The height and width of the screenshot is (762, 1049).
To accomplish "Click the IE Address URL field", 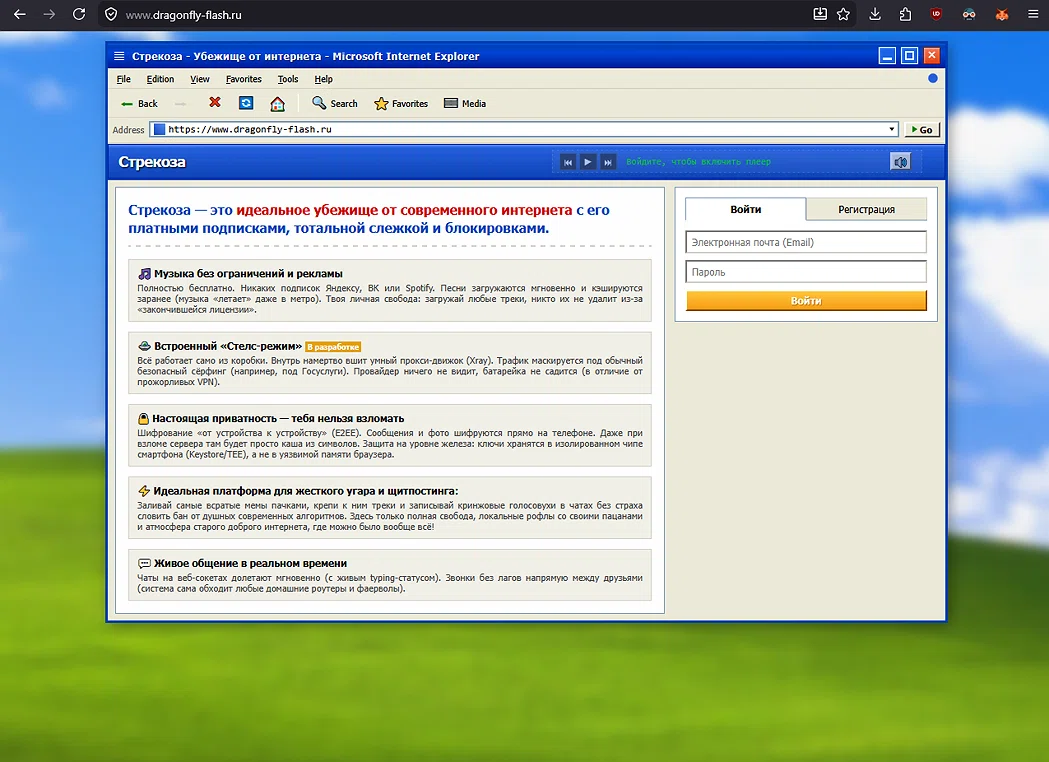I will [x=523, y=129].
